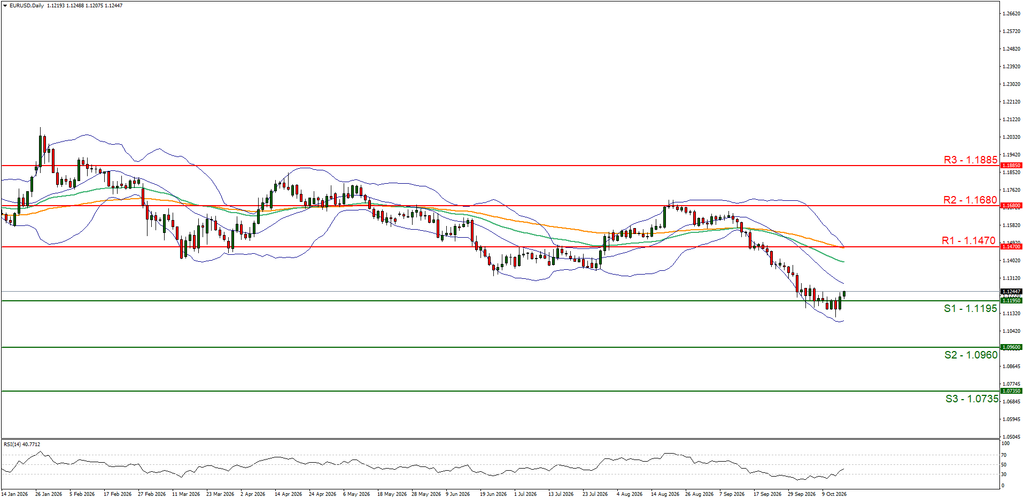Click the 7 Sep 2026 date label
Viewport: 1024px width, 500px height.
tap(733, 495)
